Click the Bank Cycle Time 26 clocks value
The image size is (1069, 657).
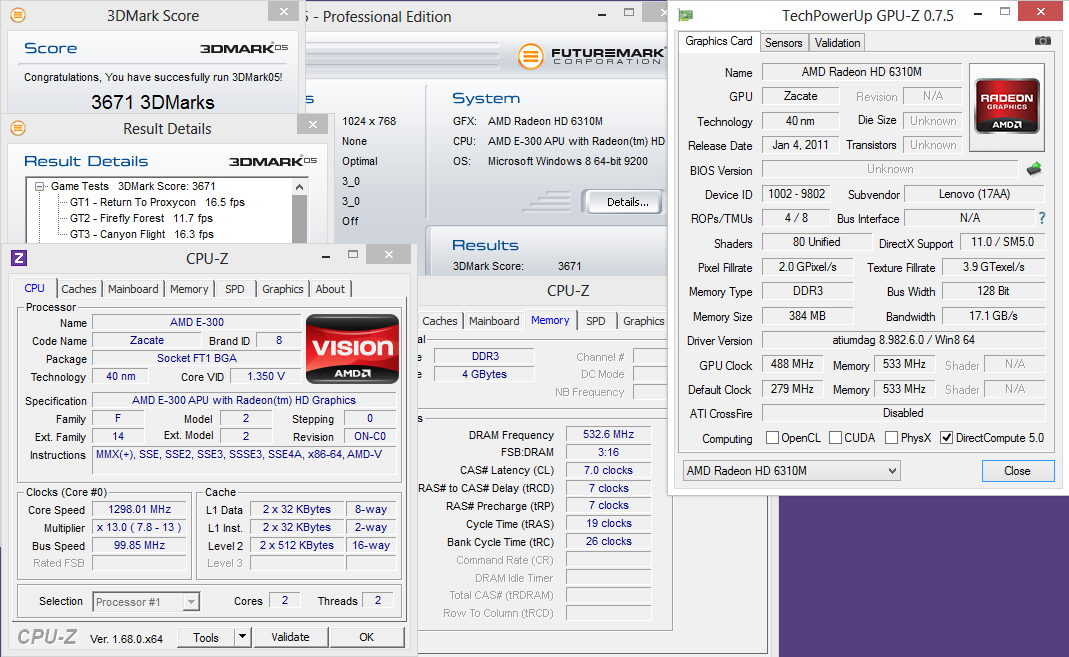608,541
